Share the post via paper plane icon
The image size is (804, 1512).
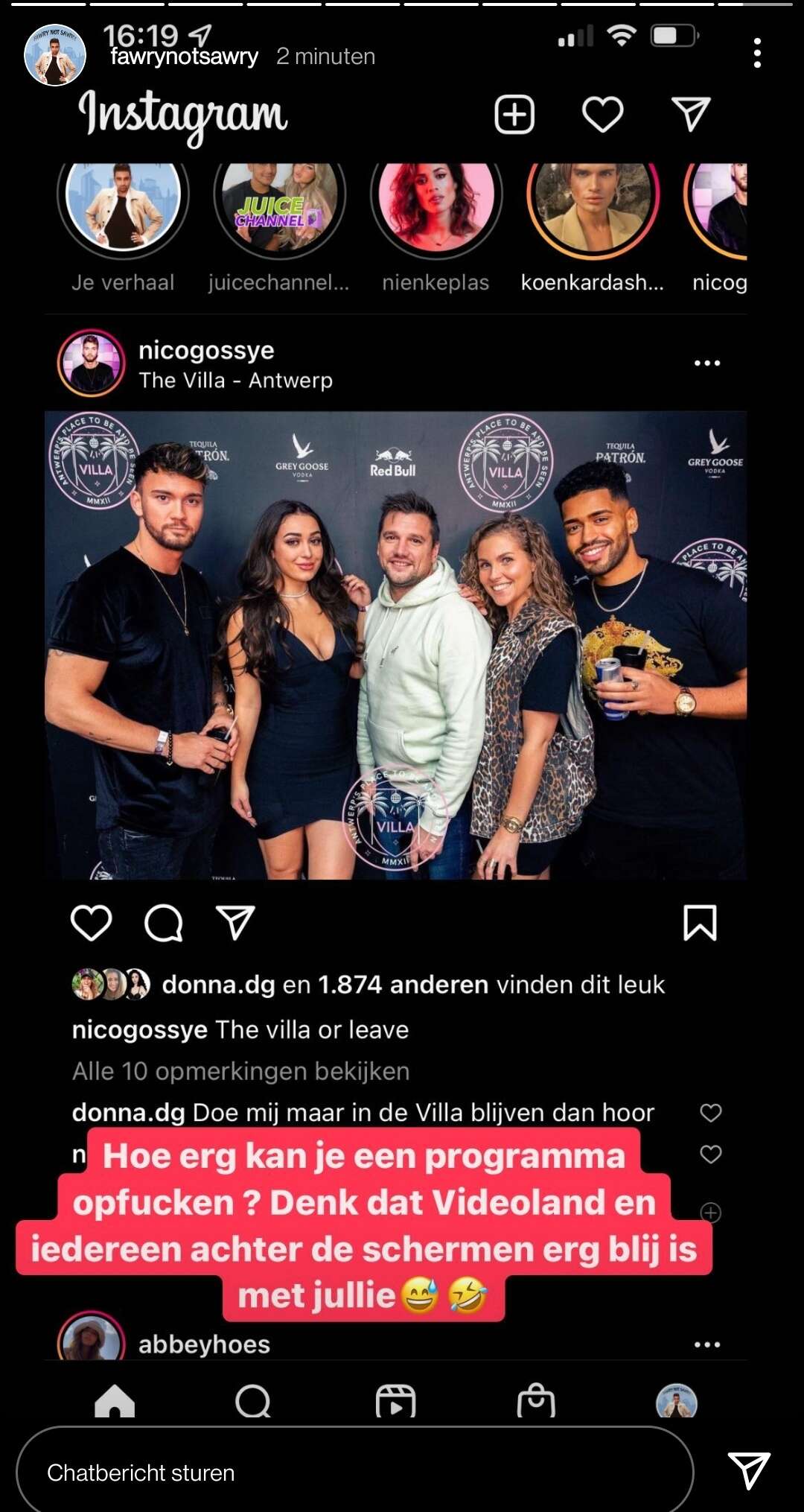235,923
